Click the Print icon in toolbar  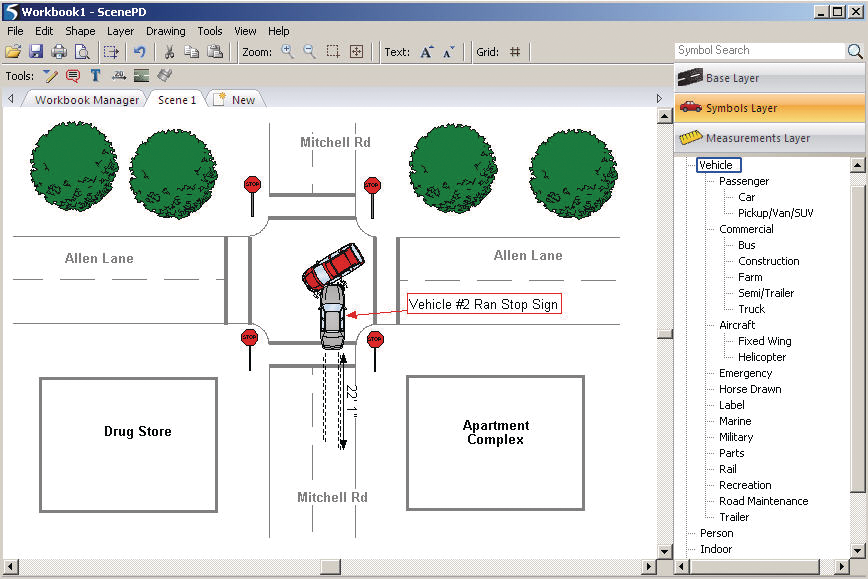coord(59,52)
